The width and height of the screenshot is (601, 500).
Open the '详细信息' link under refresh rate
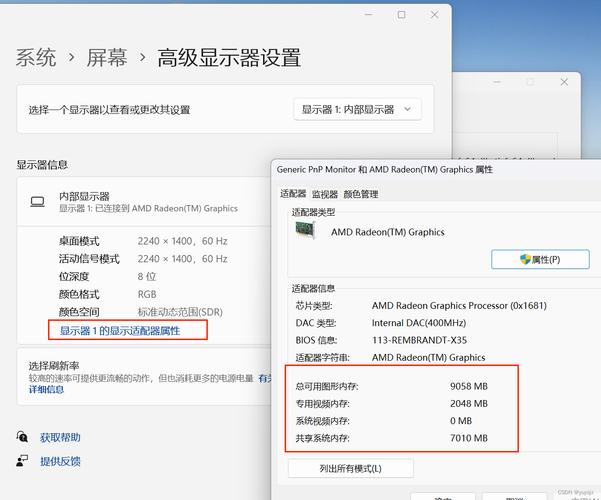coord(46,390)
